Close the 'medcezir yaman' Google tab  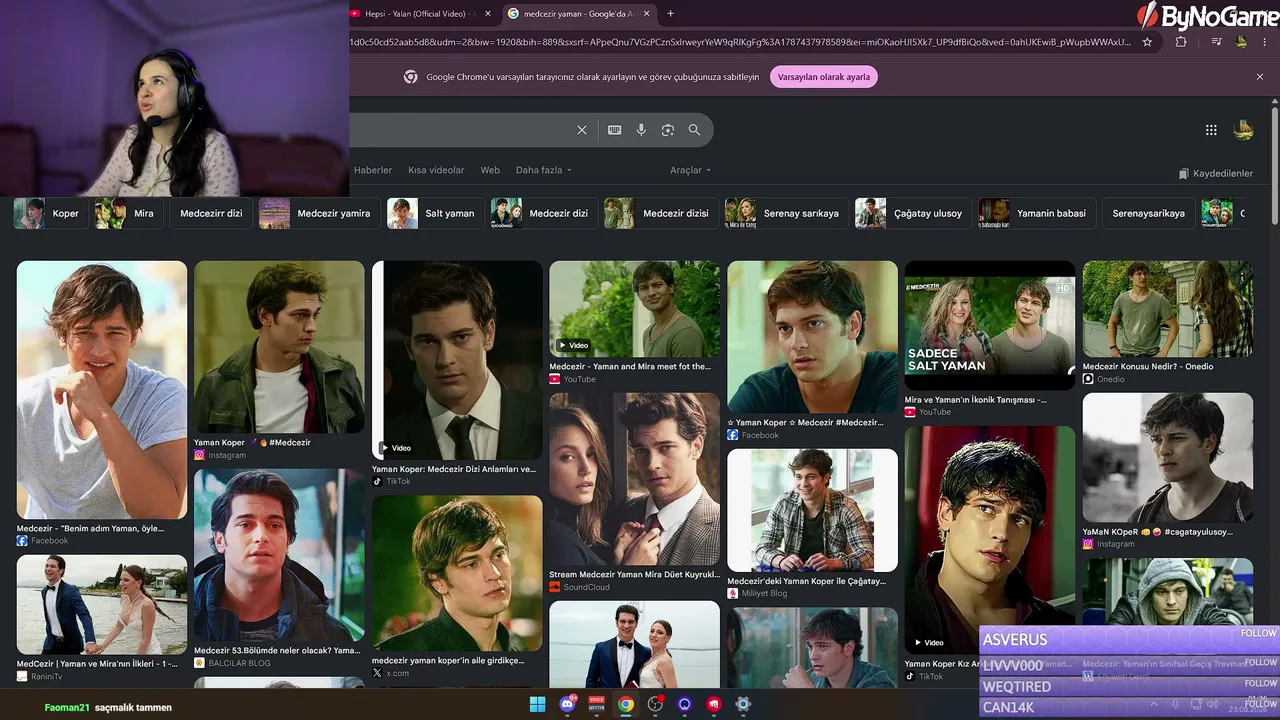[x=647, y=14]
